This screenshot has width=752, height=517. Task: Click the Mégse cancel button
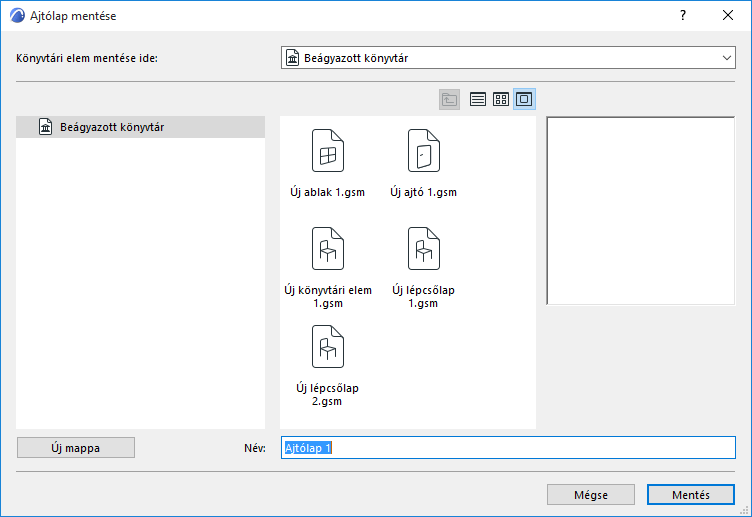591,494
